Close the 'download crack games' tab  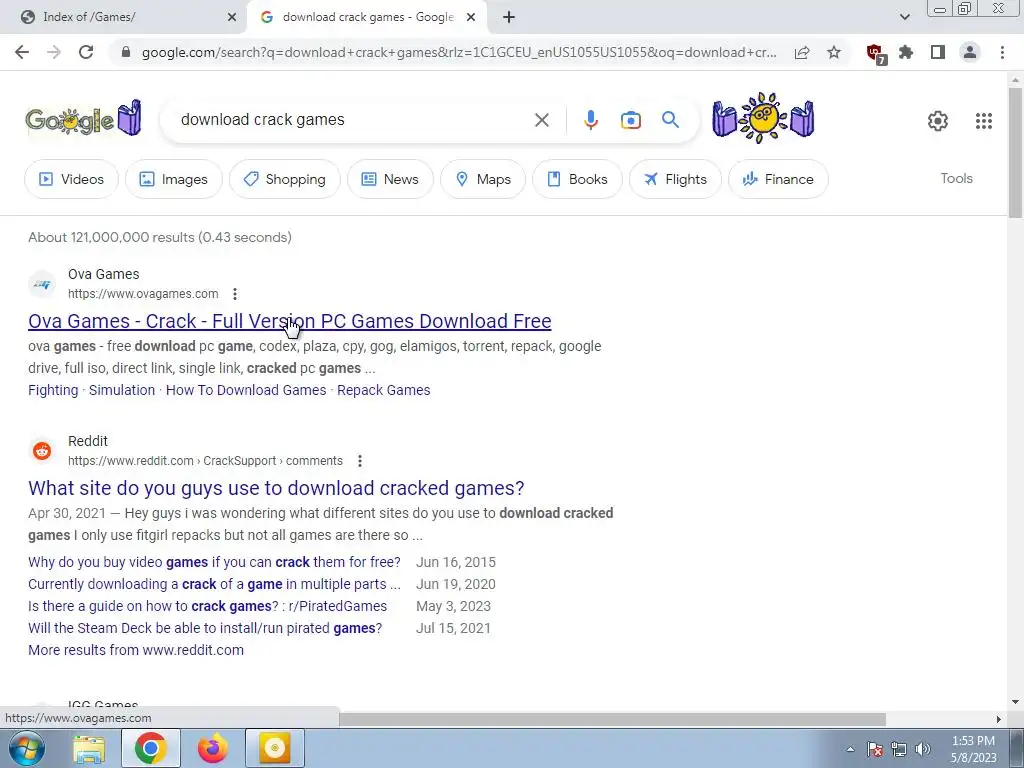[471, 18]
